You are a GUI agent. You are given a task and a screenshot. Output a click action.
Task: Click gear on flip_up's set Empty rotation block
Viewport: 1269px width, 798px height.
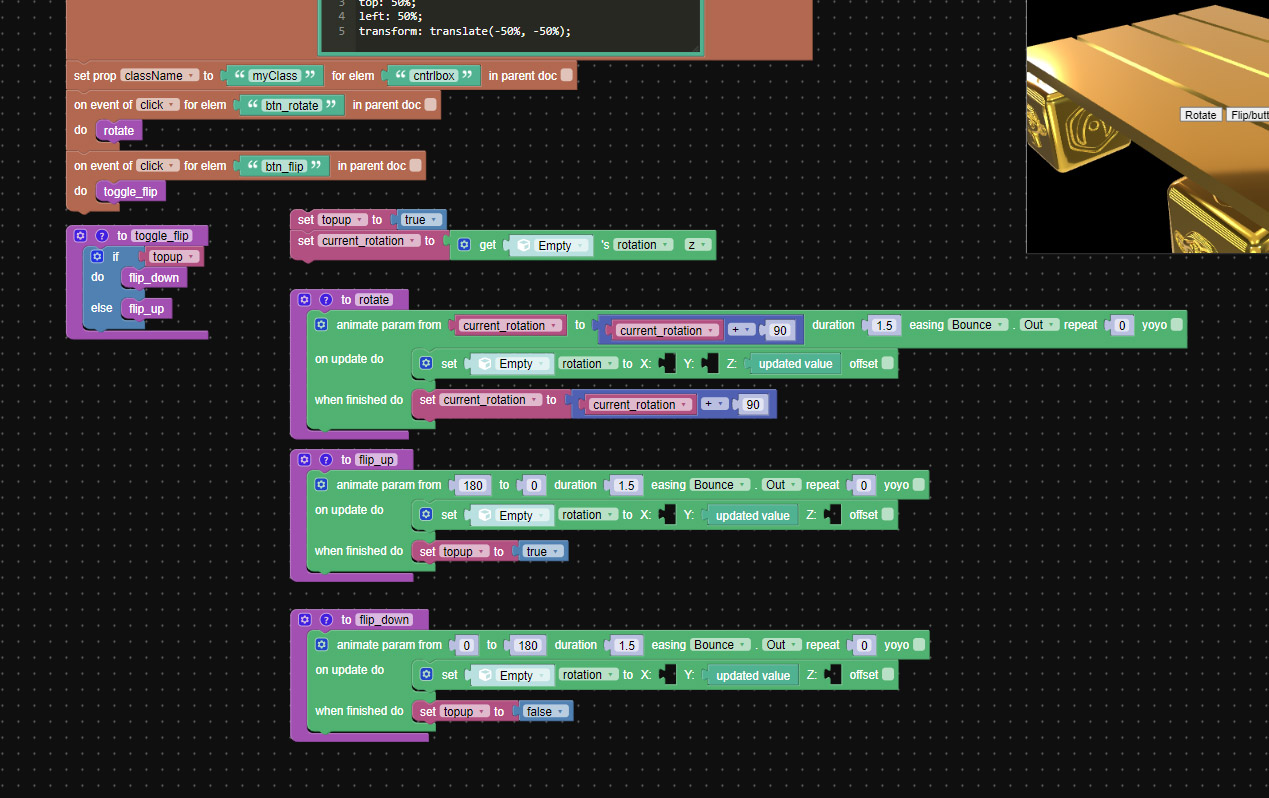pyautogui.click(x=426, y=515)
